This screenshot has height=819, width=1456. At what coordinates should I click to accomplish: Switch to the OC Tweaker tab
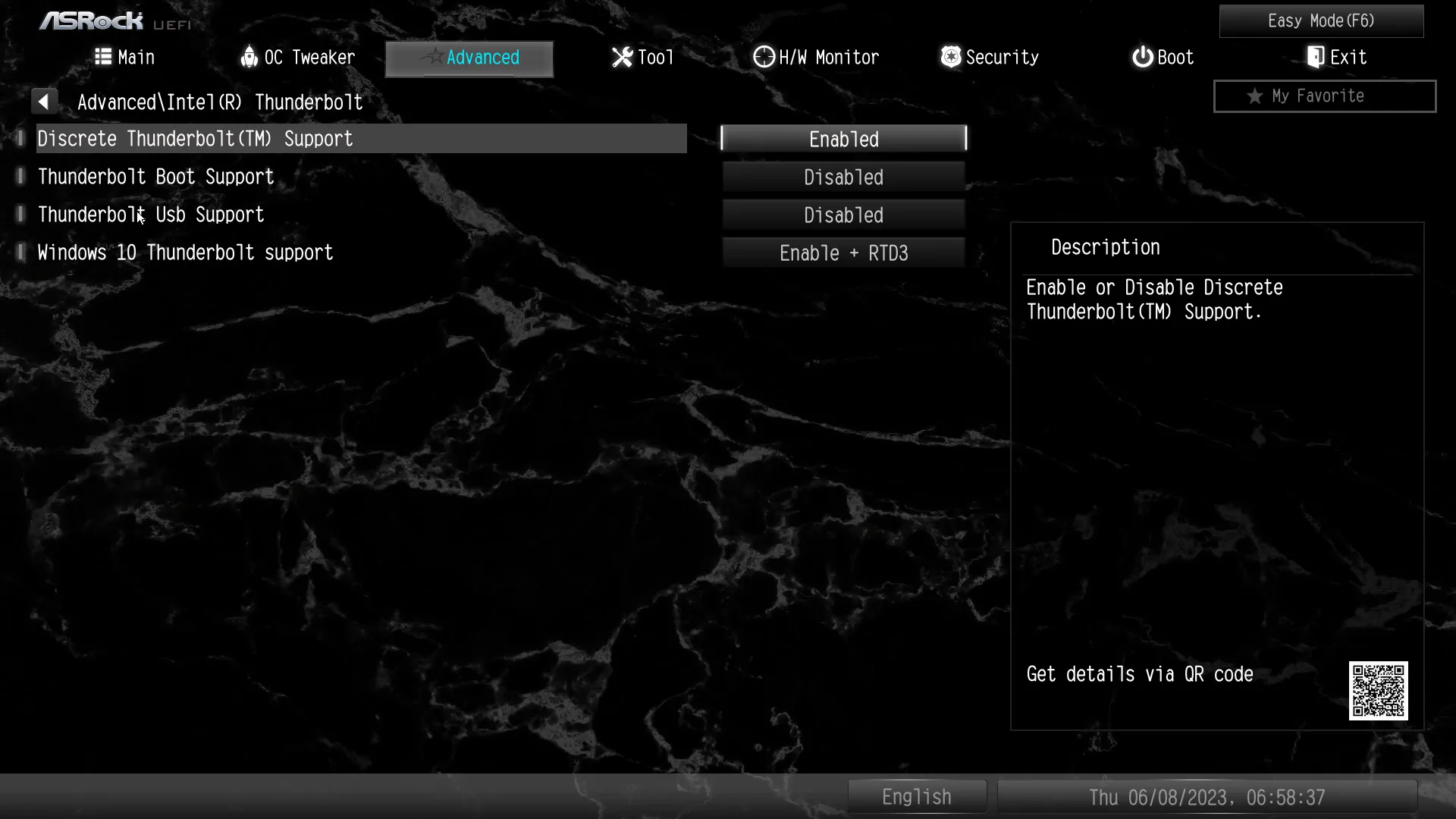point(298,58)
